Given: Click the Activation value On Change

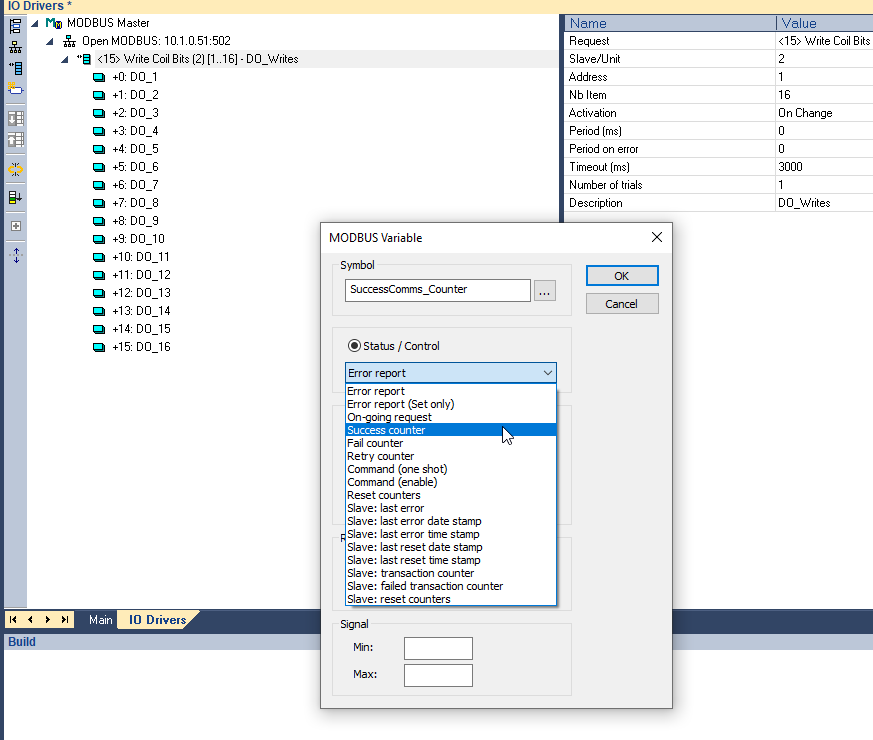Looking at the screenshot, I should tap(805, 113).
